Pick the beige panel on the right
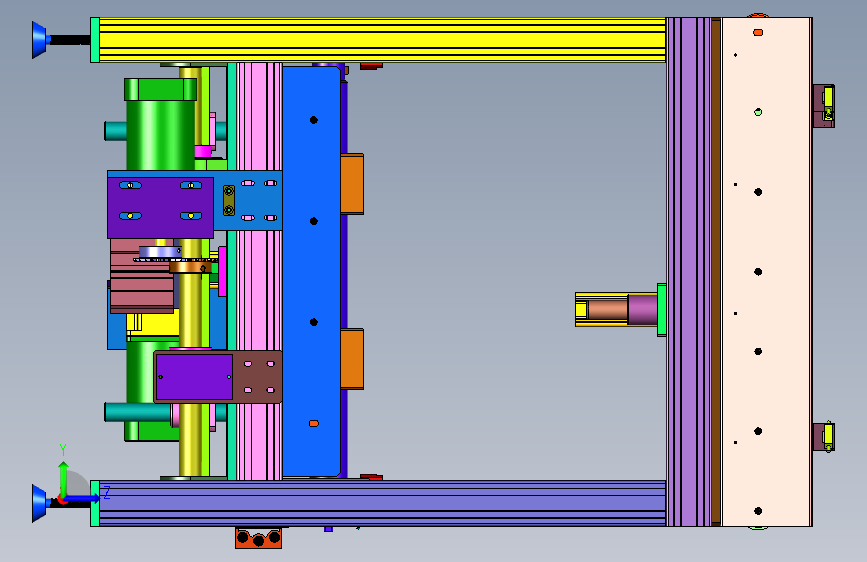The height and width of the screenshot is (562, 867). 767,272
